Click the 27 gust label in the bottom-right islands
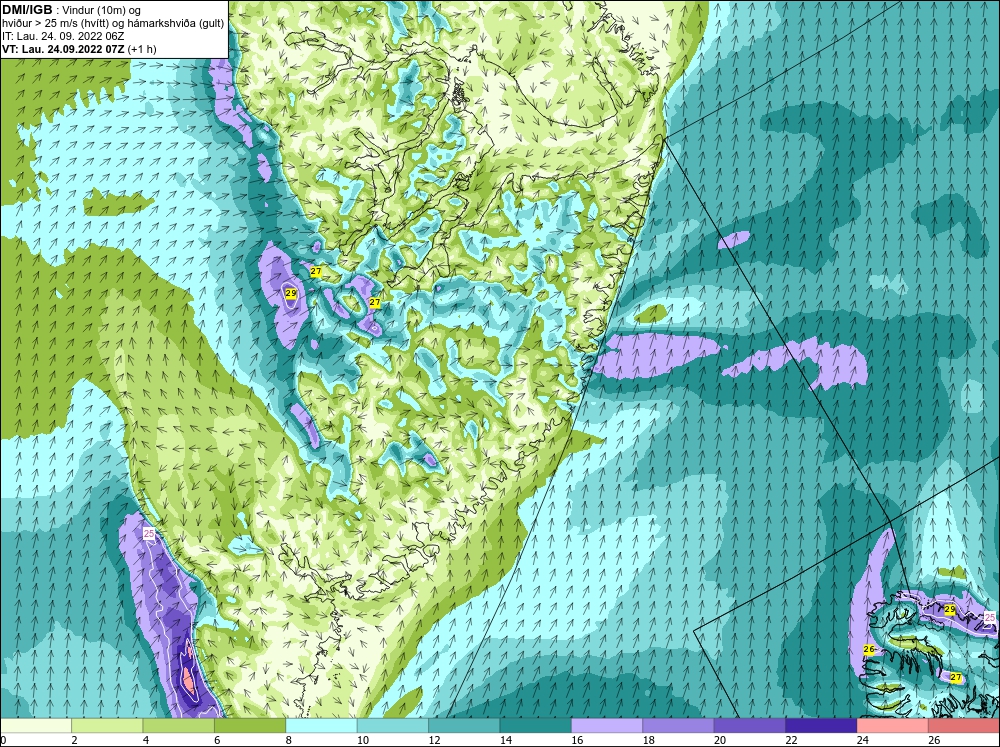 point(955,677)
